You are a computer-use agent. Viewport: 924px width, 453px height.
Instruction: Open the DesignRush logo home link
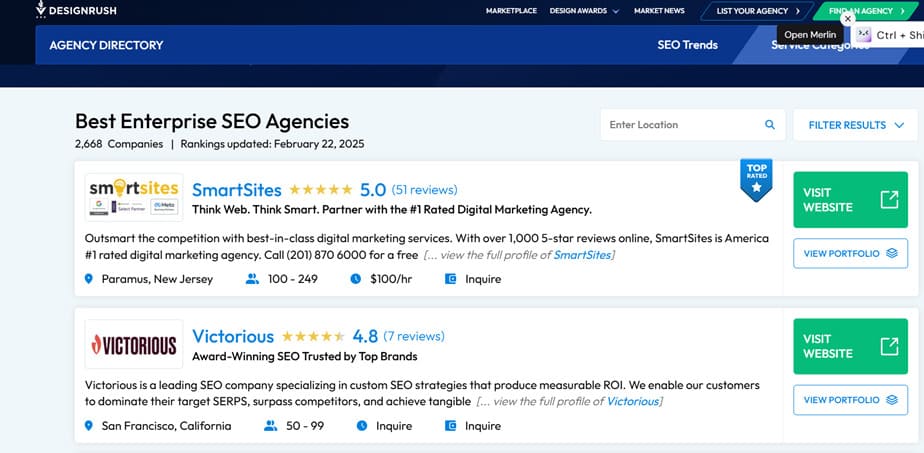point(76,9)
